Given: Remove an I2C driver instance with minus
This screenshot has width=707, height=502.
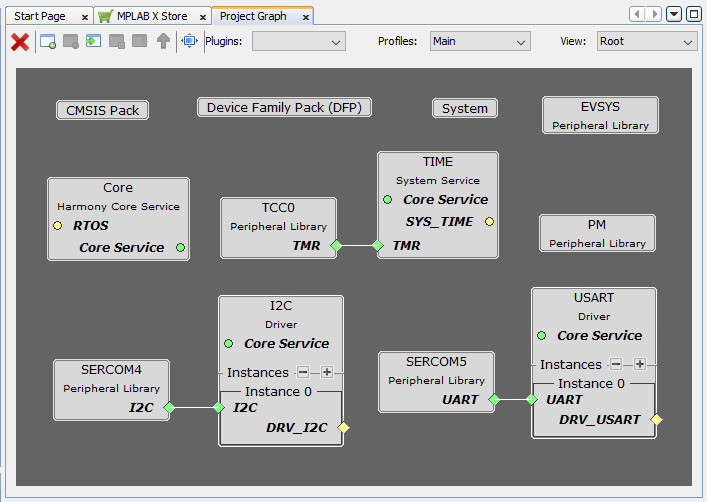Looking at the screenshot, I should point(303,372).
